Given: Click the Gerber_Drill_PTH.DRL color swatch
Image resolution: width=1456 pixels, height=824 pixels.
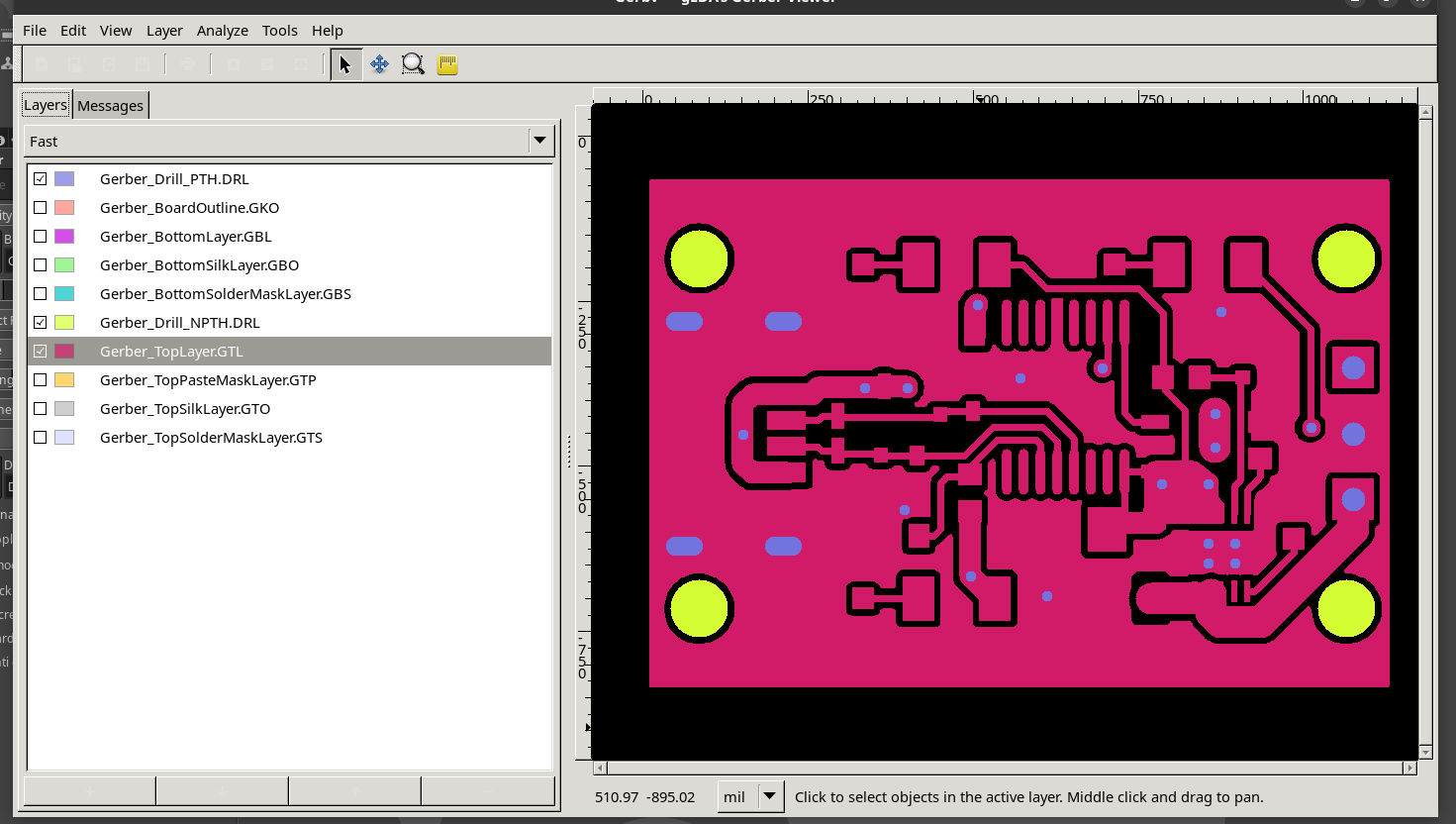Looking at the screenshot, I should pyautogui.click(x=64, y=179).
